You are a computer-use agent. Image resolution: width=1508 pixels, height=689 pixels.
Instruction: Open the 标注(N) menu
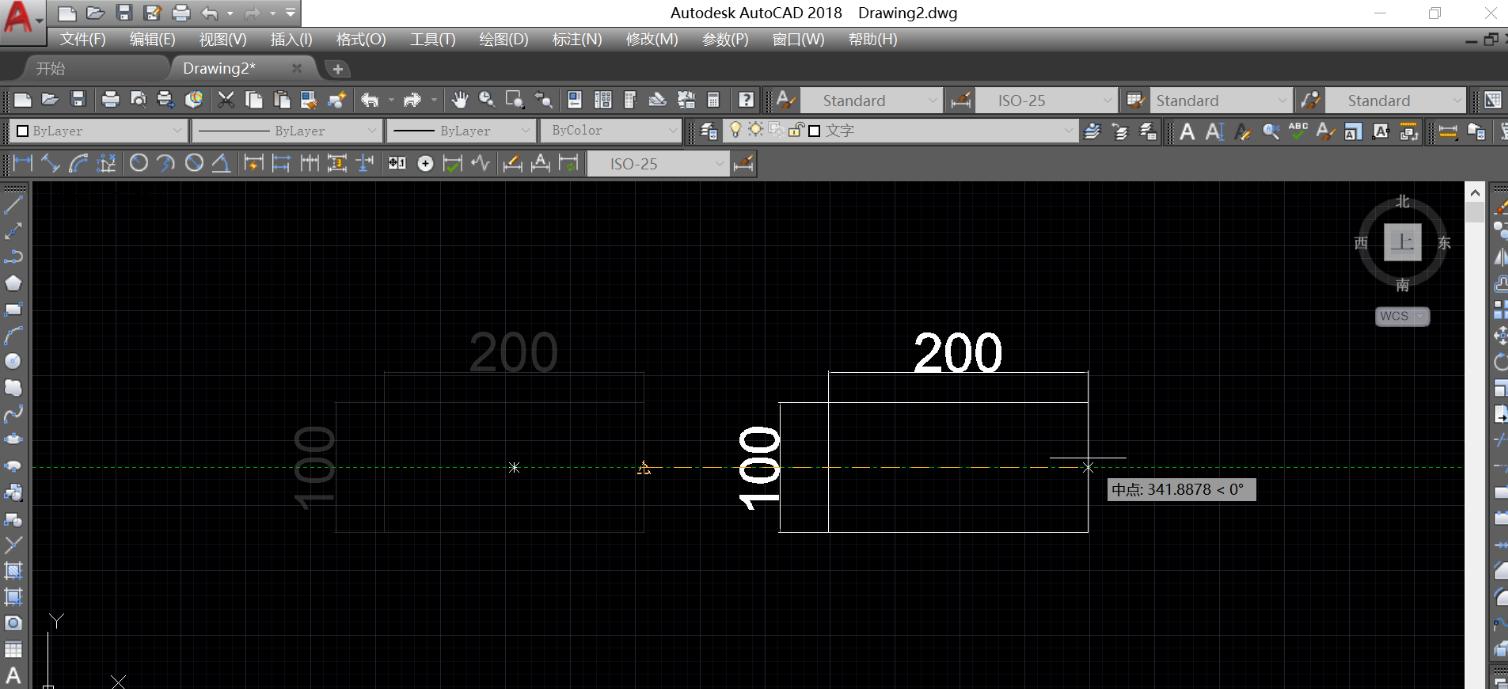click(577, 39)
